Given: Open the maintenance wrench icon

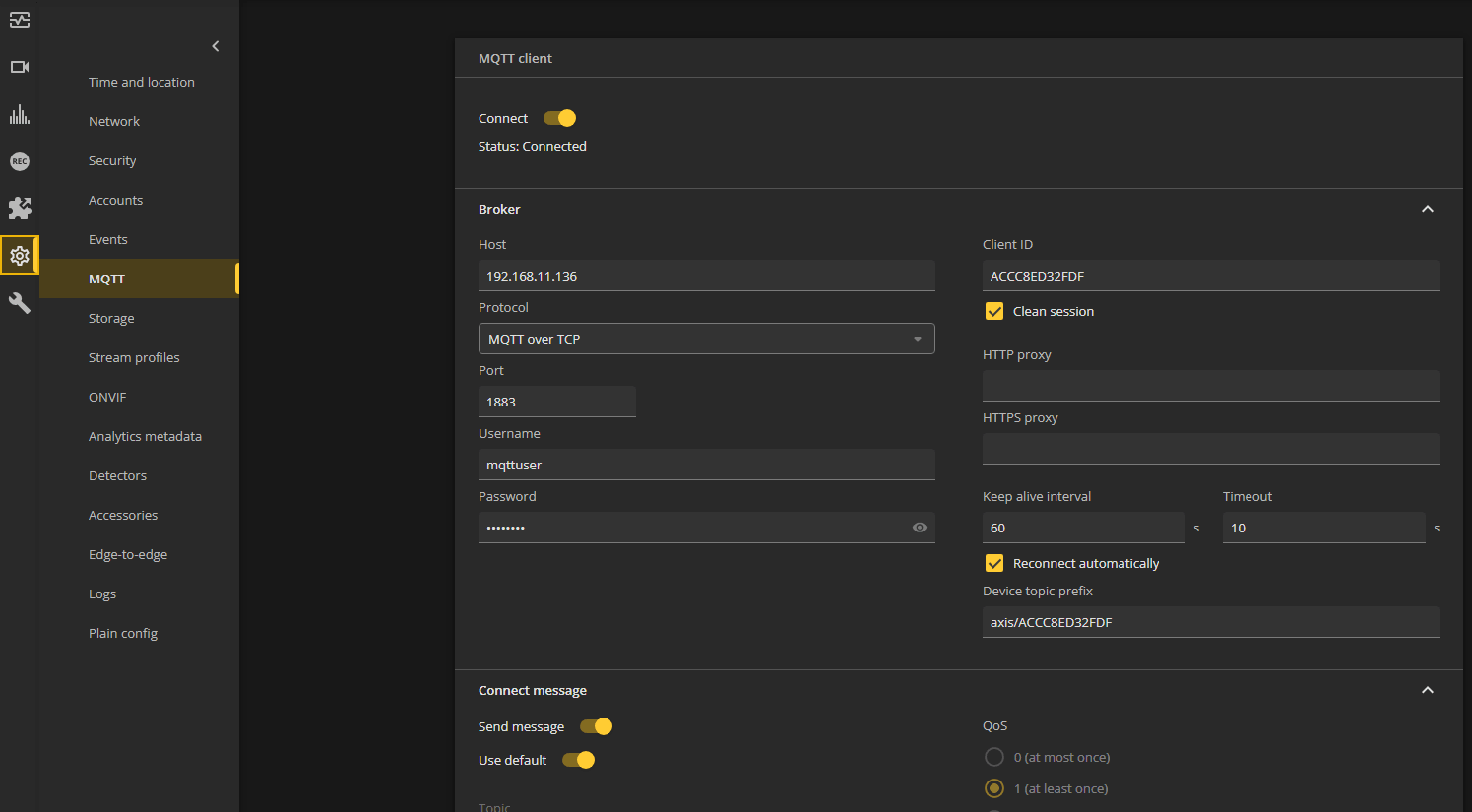Looking at the screenshot, I should pos(20,303).
